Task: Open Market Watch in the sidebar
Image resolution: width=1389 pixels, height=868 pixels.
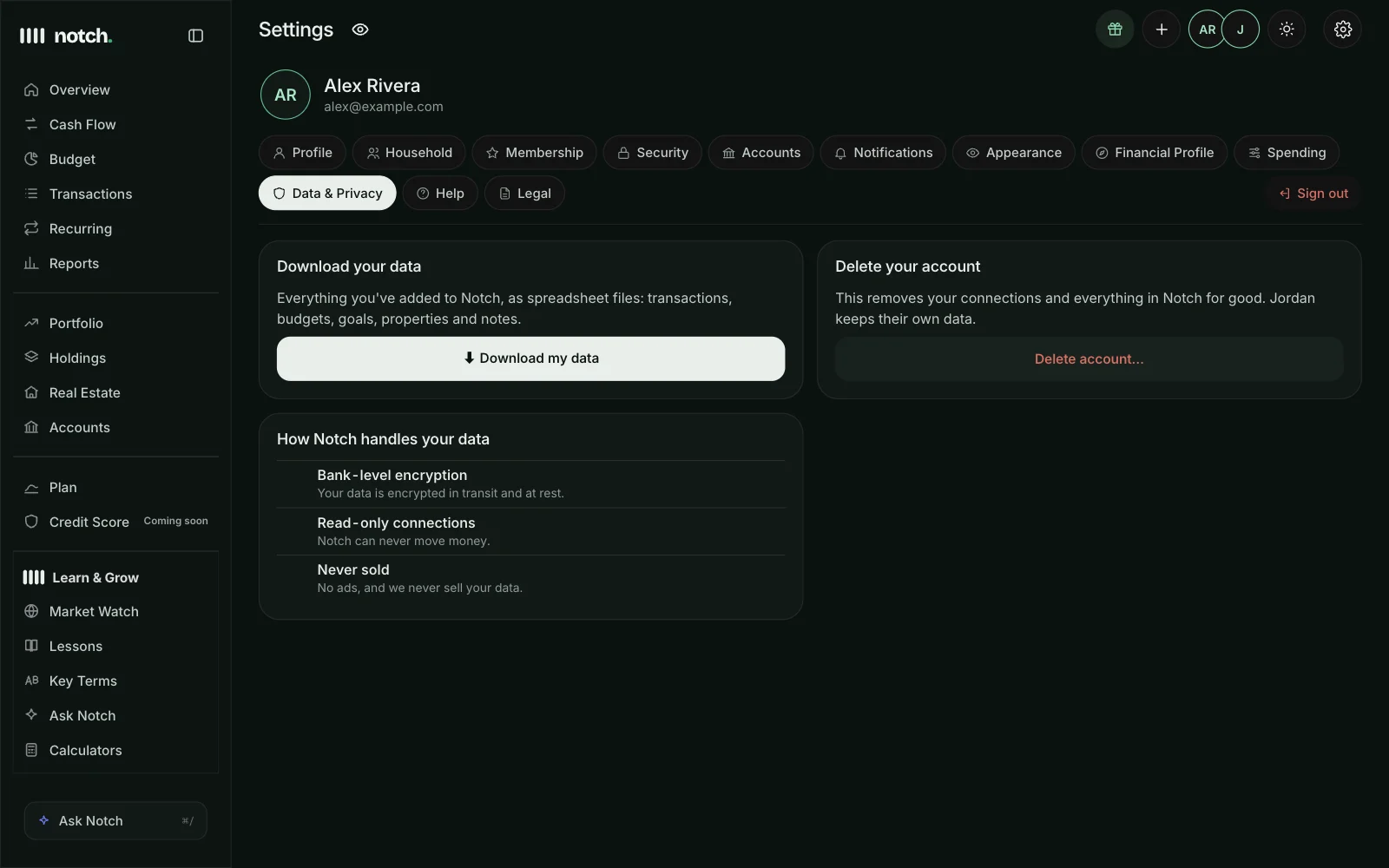Action: (x=116, y=611)
